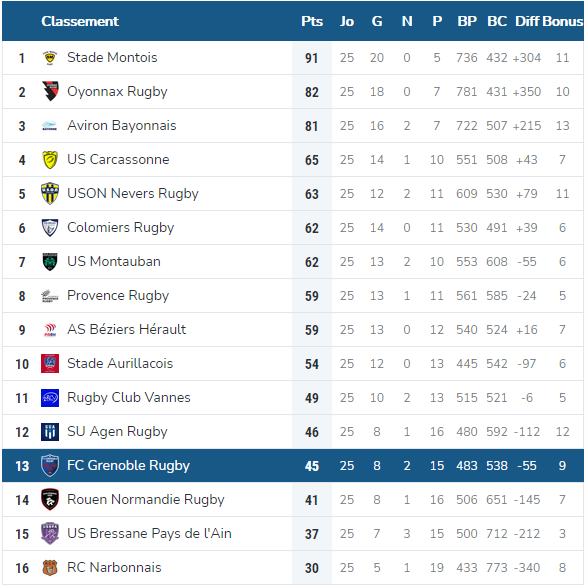The width and height of the screenshot is (588, 586).
Task: Open AS Béziers Hérault team page
Action: click(x=126, y=330)
